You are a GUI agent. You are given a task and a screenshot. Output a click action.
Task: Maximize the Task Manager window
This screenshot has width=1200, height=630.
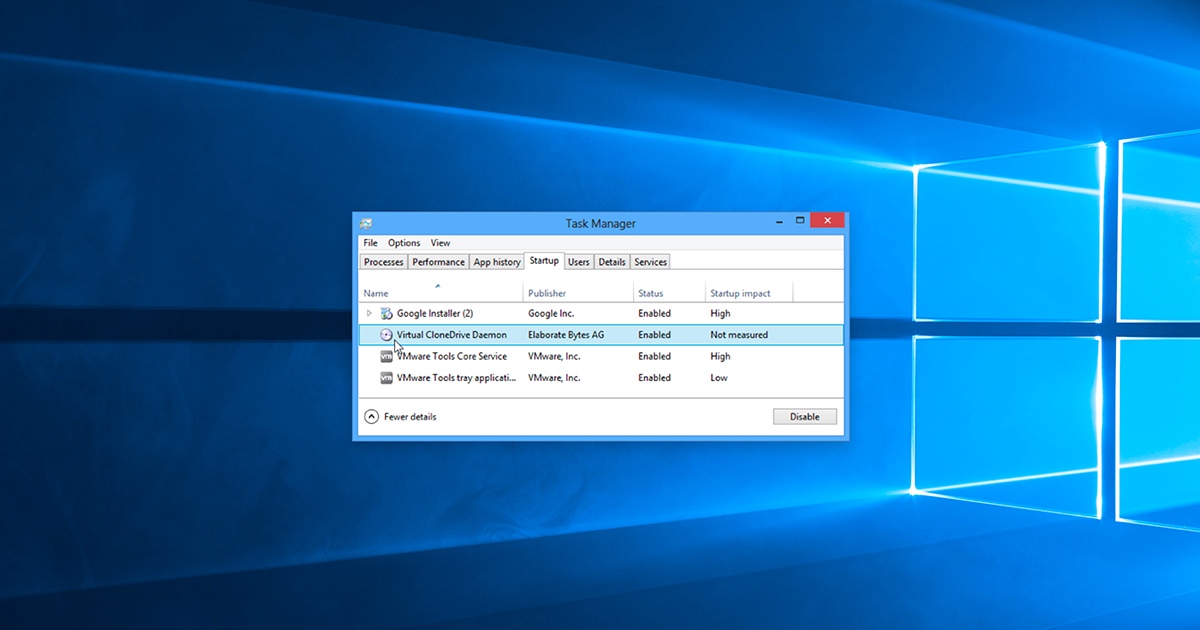[800, 221]
